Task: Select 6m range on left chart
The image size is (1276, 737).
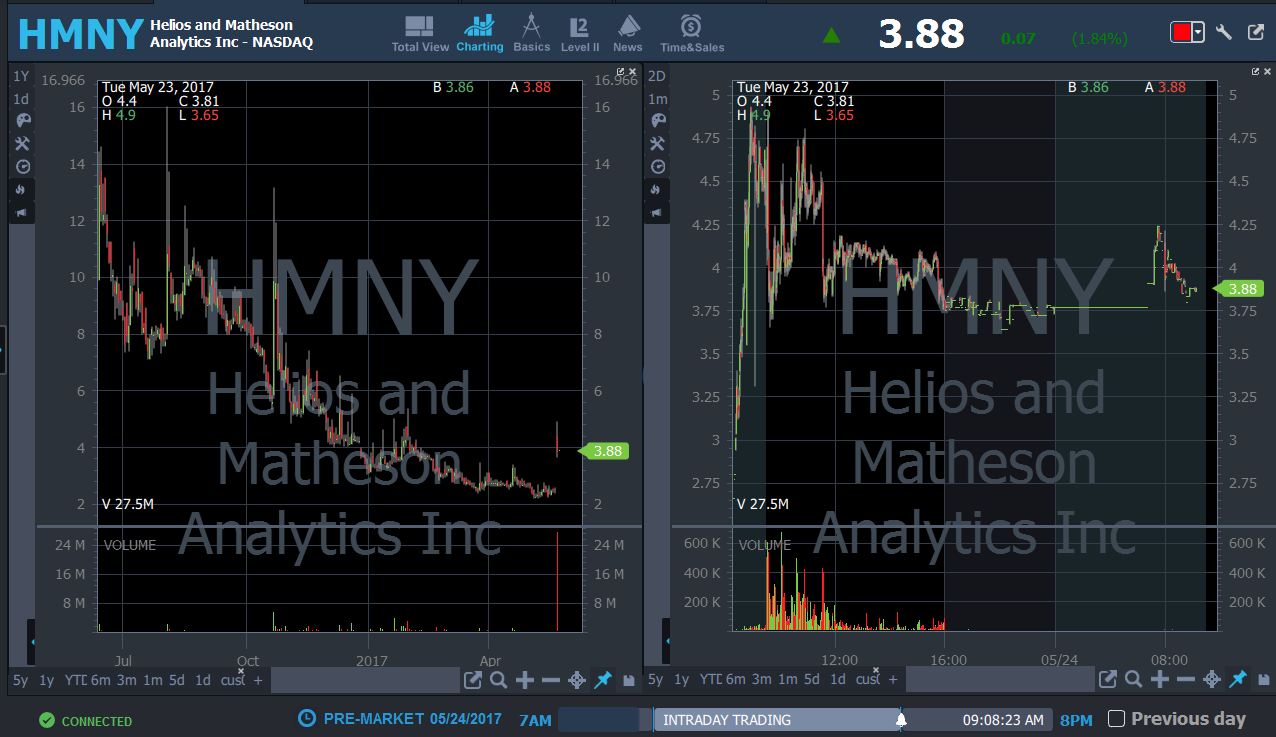Action: [100, 680]
